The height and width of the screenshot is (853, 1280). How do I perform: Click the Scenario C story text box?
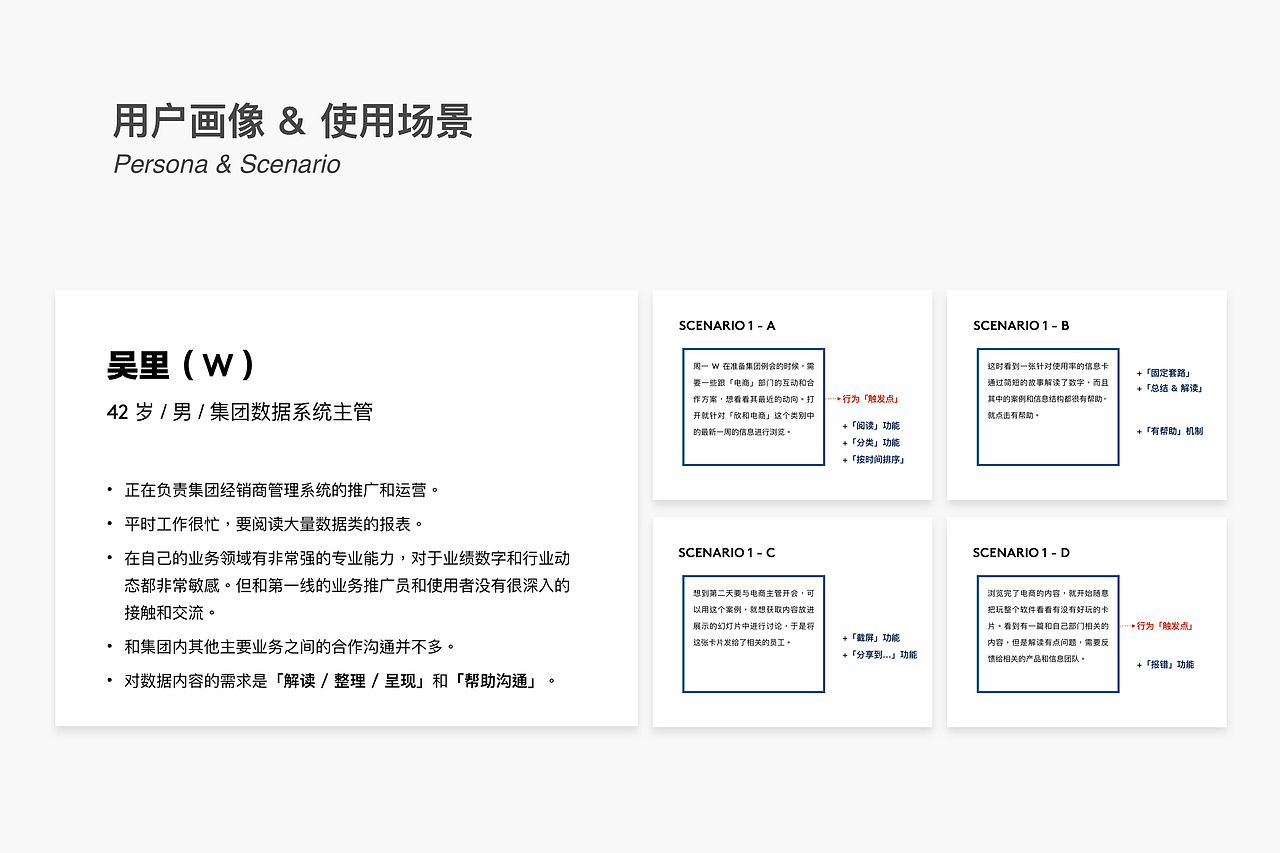pos(753,634)
